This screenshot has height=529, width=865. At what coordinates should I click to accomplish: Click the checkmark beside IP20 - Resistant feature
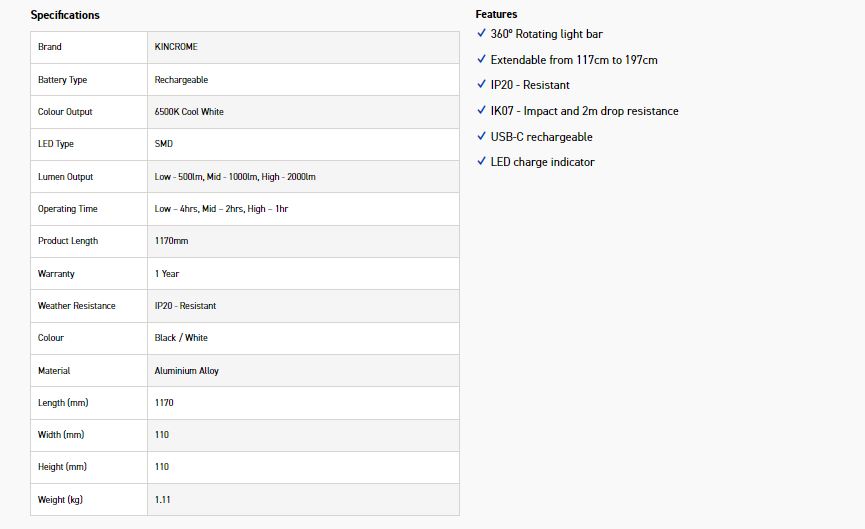[x=482, y=85]
